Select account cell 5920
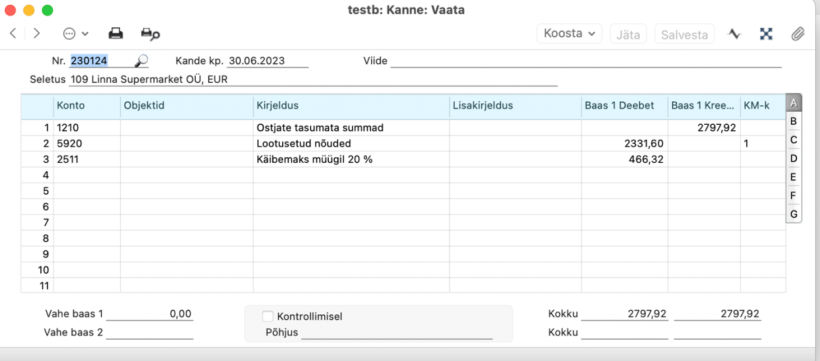Screen dimensions: 820x361 click(x=87, y=143)
